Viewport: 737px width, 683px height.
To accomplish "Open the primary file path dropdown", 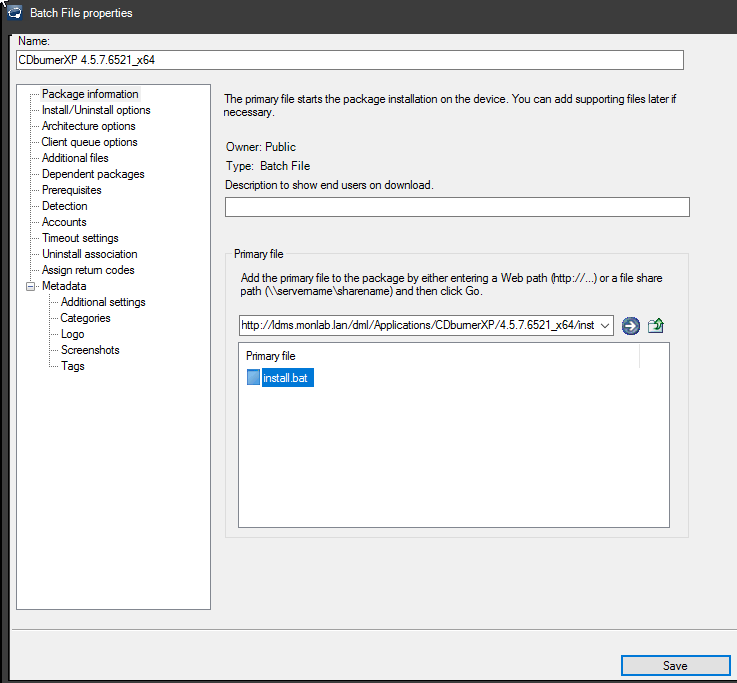I will pyautogui.click(x=604, y=326).
